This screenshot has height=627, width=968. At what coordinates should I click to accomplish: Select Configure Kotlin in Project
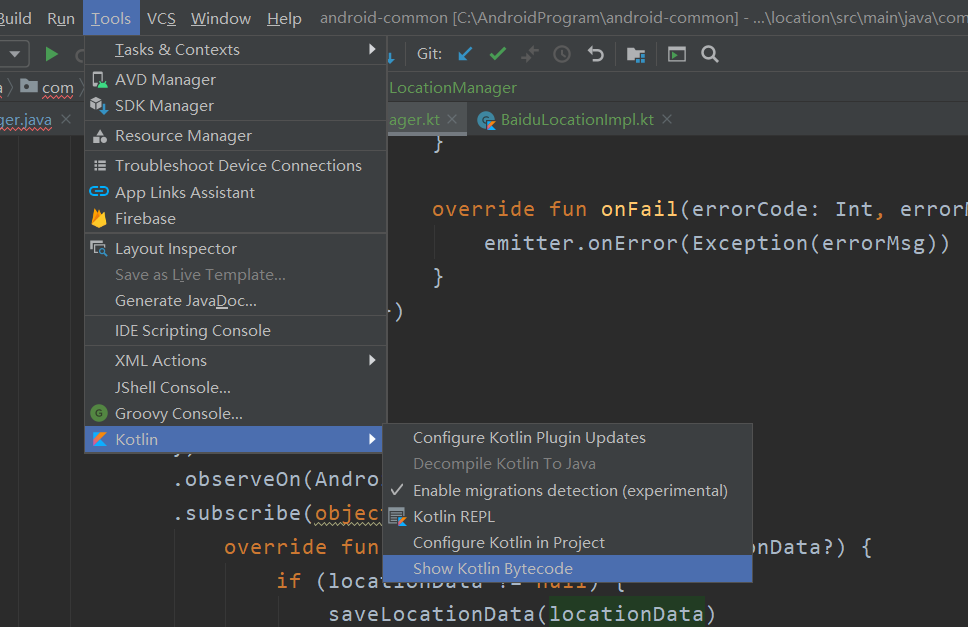(x=567, y=542)
